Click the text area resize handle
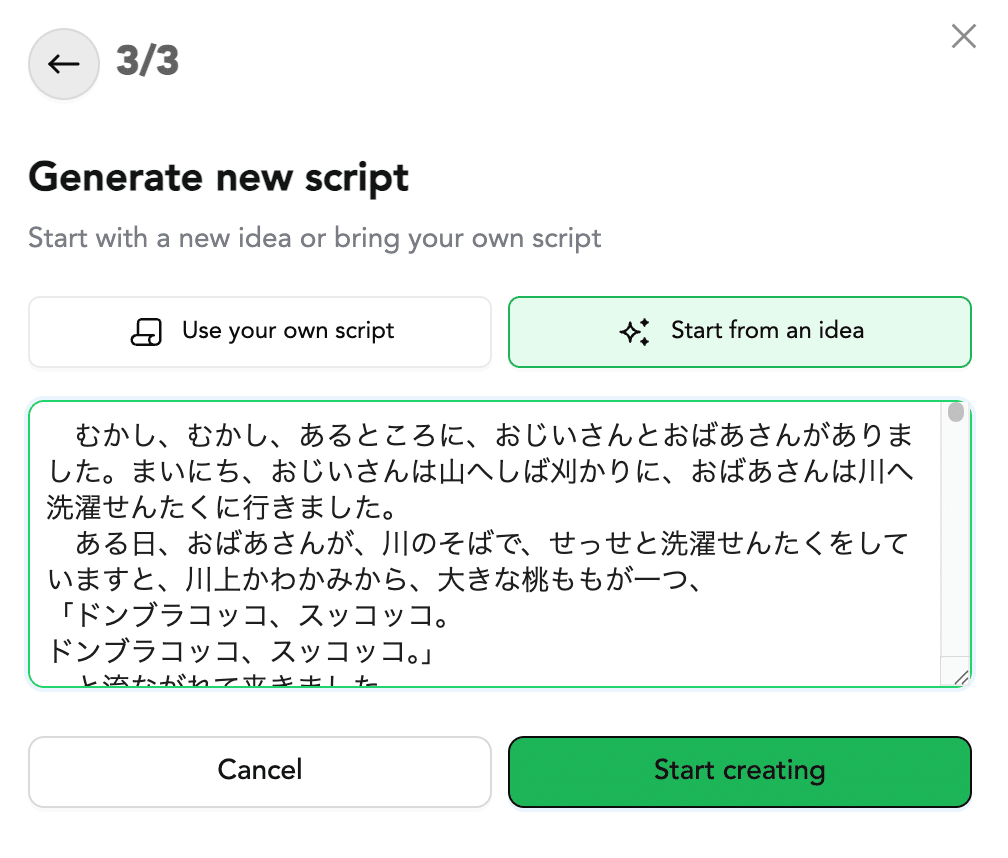Viewport: 1008px width, 858px height. click(x=961, y=677)
